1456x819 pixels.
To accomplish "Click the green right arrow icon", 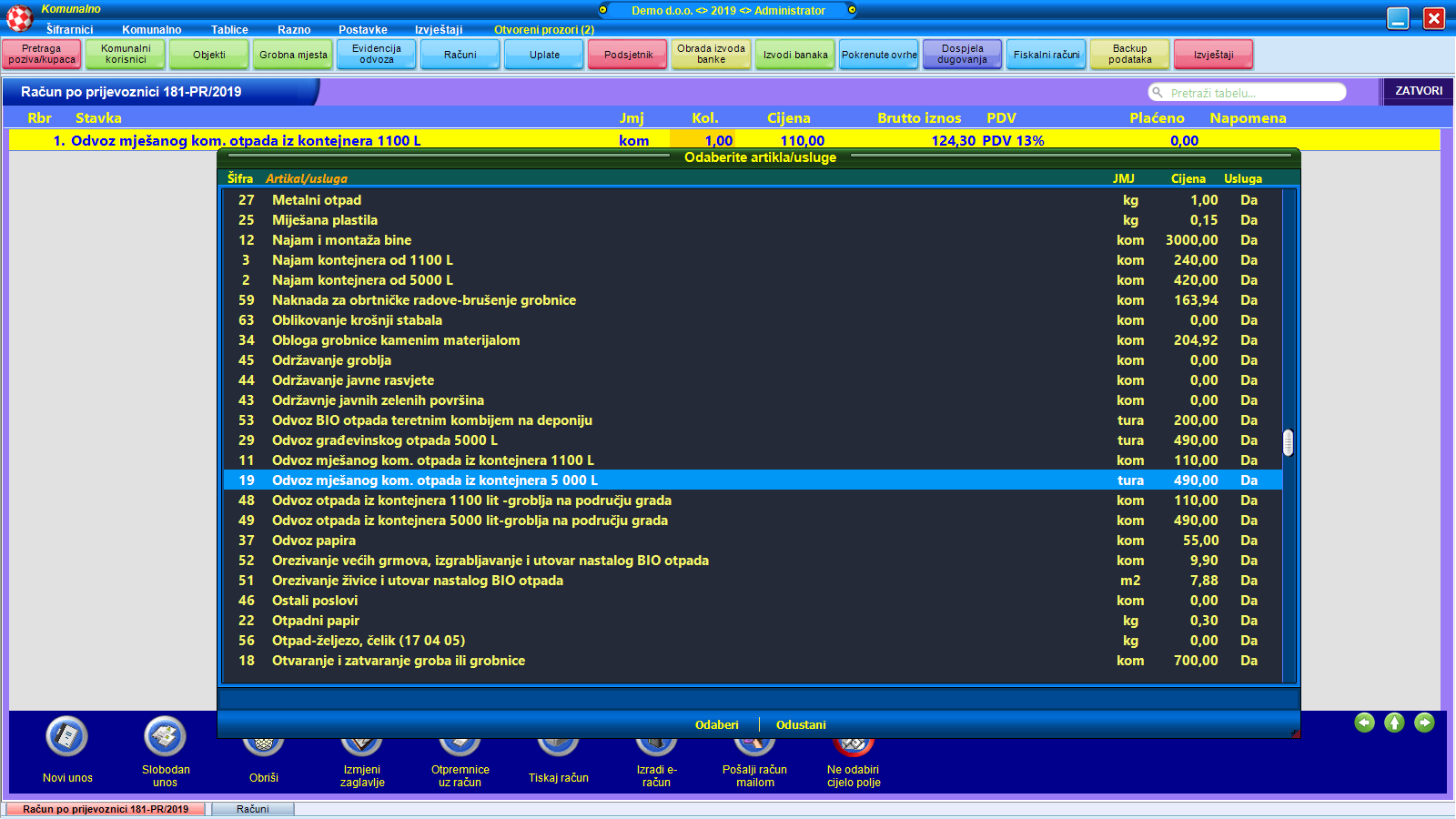I will [1424, 723].
